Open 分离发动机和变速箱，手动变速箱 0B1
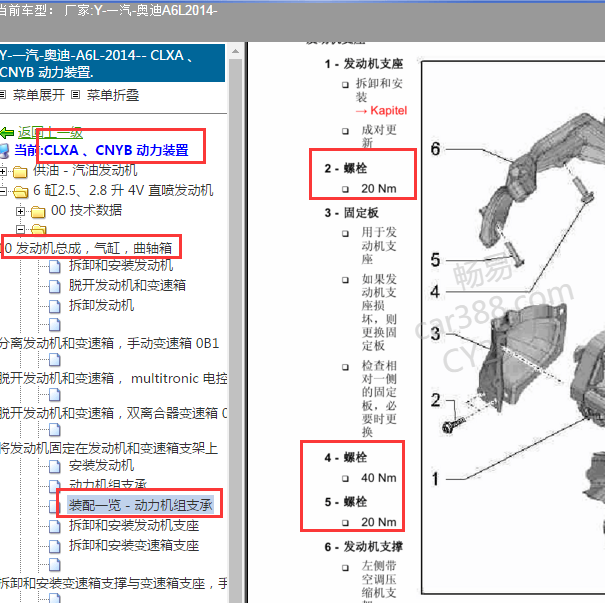 click(110, 343)
